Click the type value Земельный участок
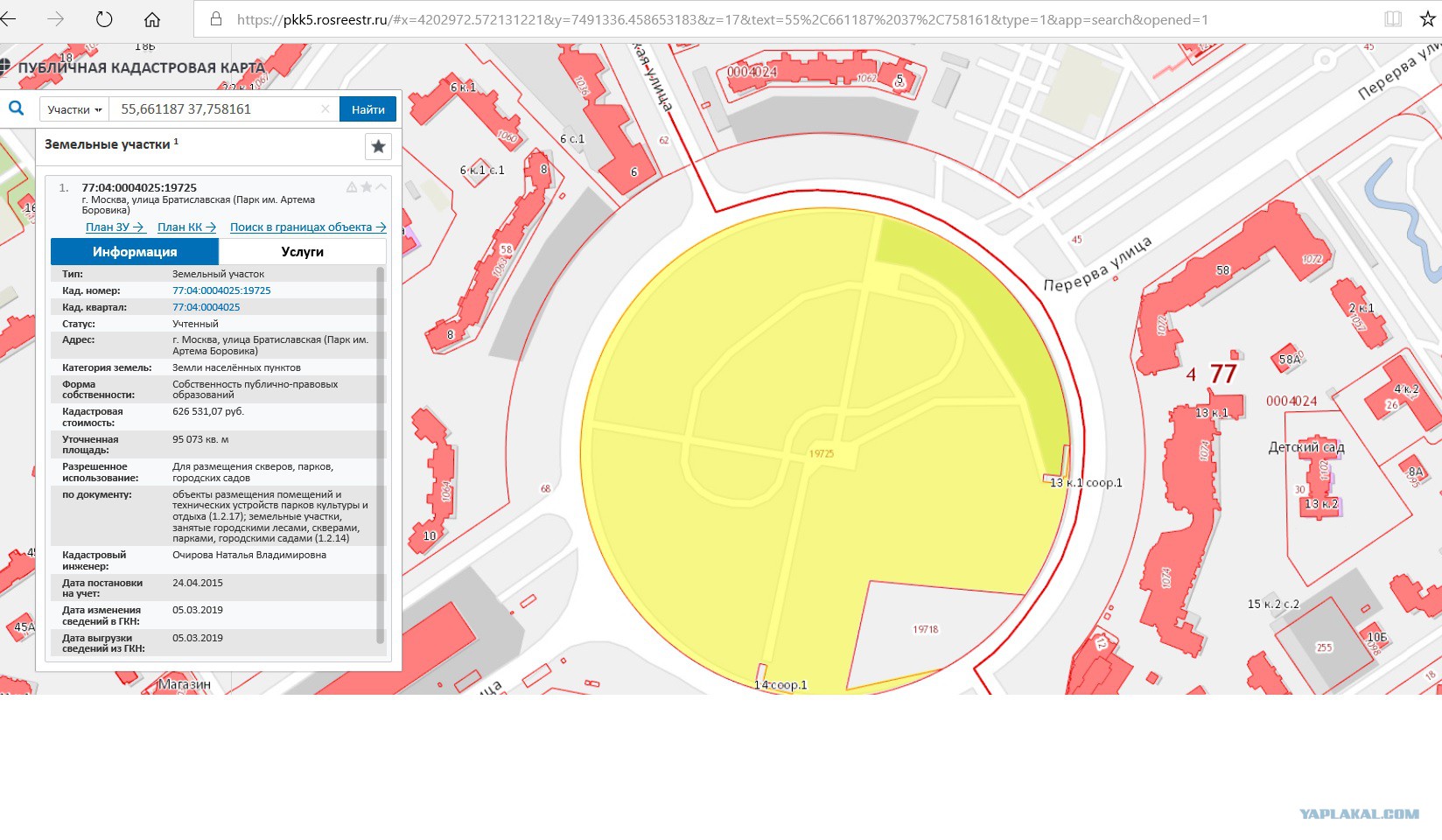Viewport: 1442px width, 840px height. [218, 274]
